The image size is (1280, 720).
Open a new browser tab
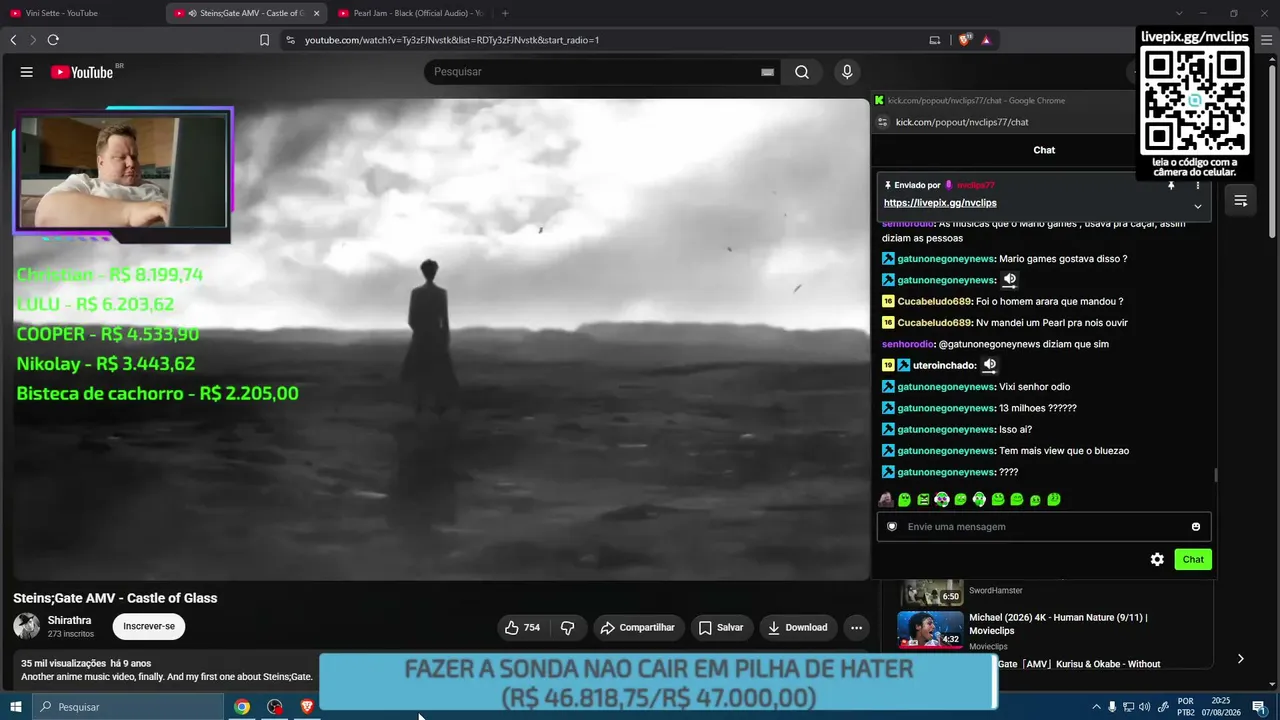coord(505,13)
